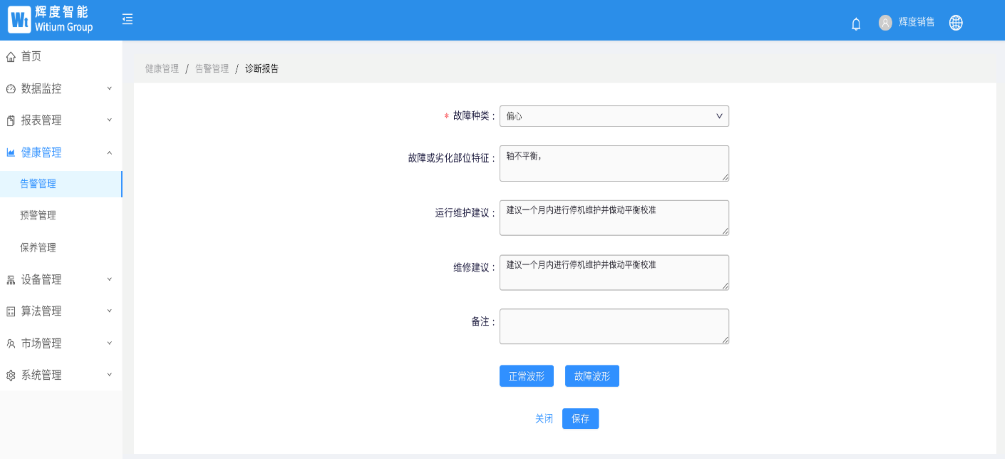The width and height of the screenshot is (1005, 459).
Task: Open the notification bell
Action: (856, 23)
